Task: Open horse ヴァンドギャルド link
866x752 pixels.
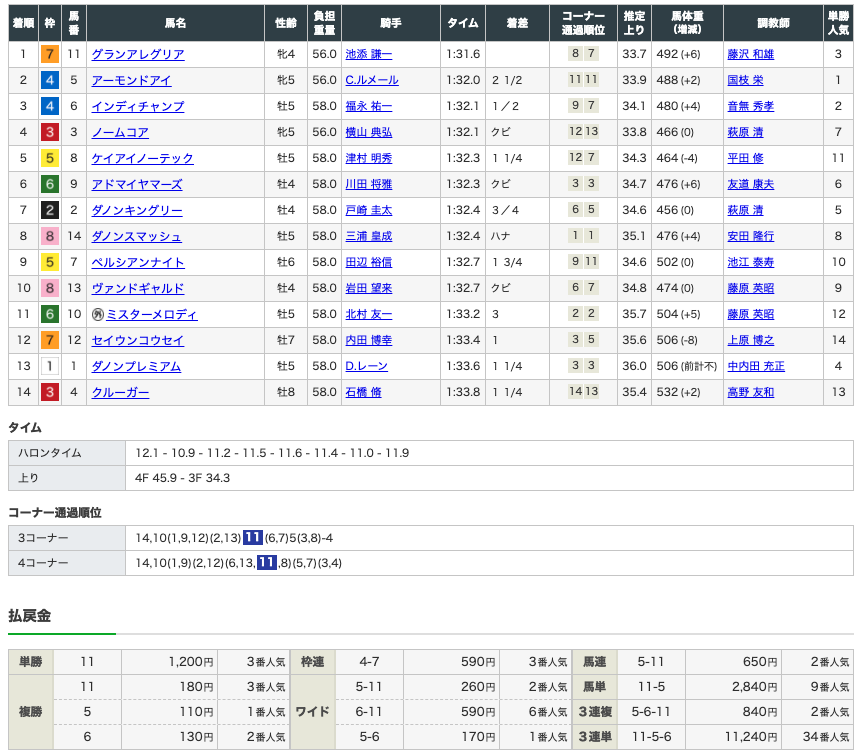Action: point(138,288)
